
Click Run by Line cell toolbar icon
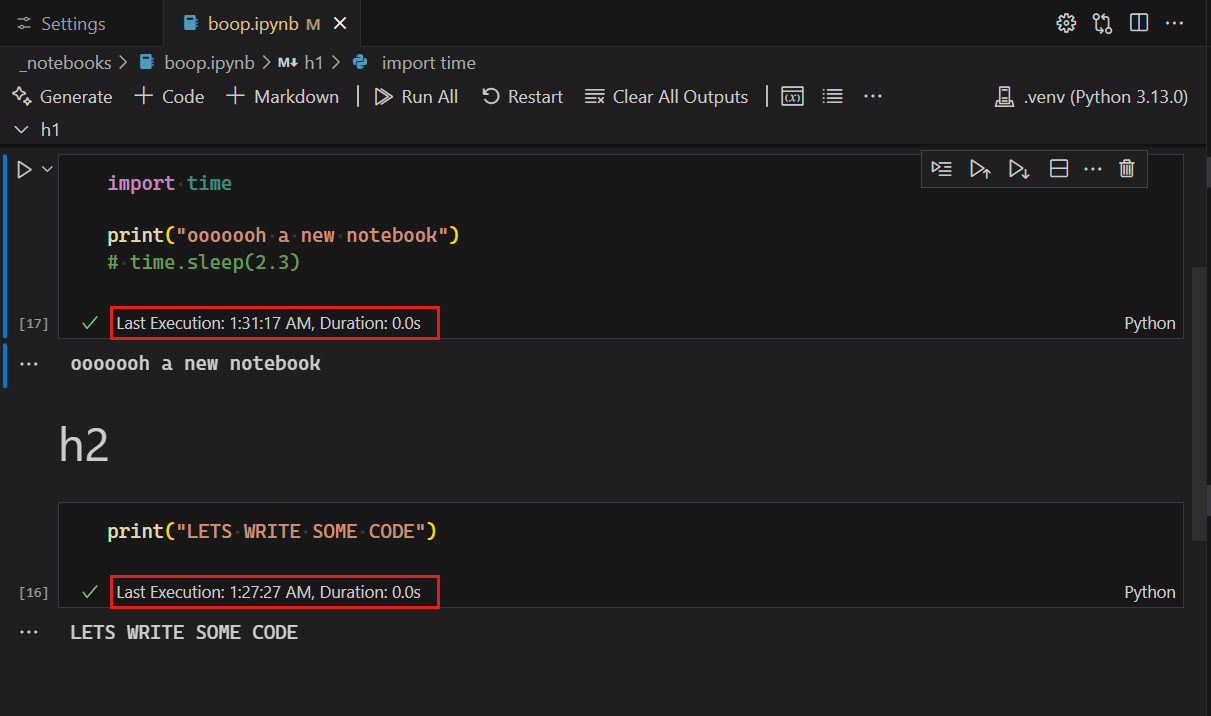click(941, 169)
